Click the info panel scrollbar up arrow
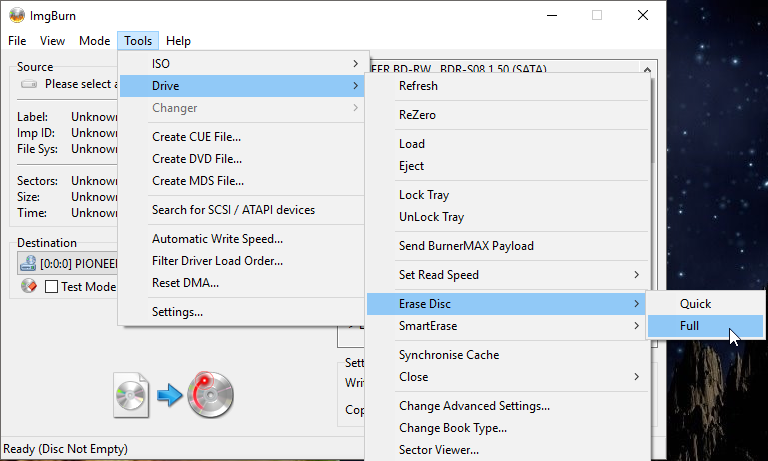Viewport: 768px width, 461px height. click(x=647, y=69)
